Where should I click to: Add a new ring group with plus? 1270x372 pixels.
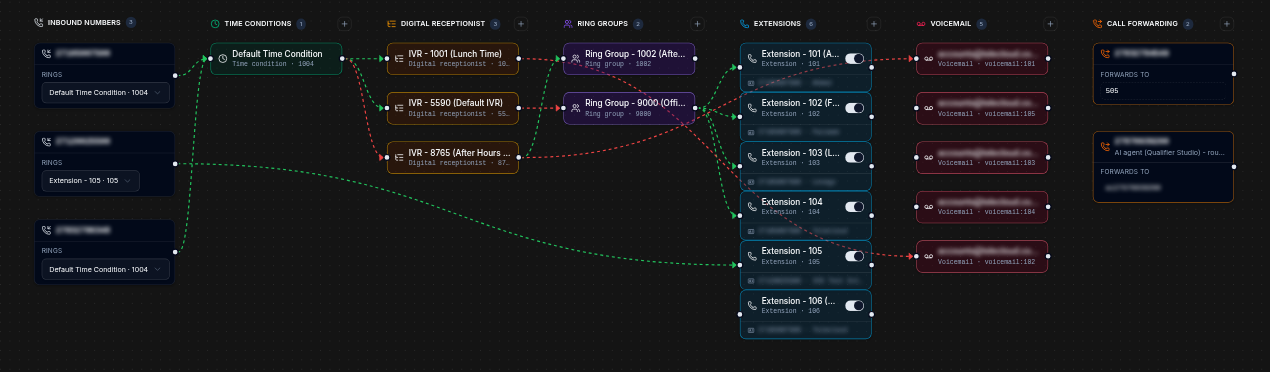pos(697,23)
